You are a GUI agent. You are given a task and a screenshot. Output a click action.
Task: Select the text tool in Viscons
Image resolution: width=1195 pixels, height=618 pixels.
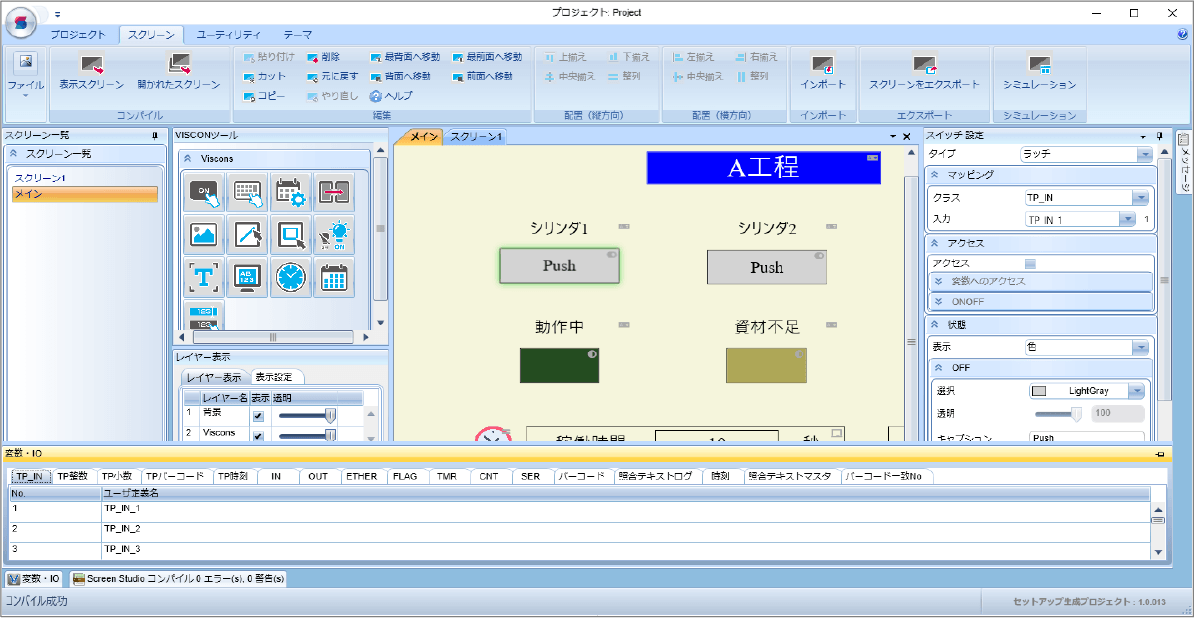click(204, 277)
